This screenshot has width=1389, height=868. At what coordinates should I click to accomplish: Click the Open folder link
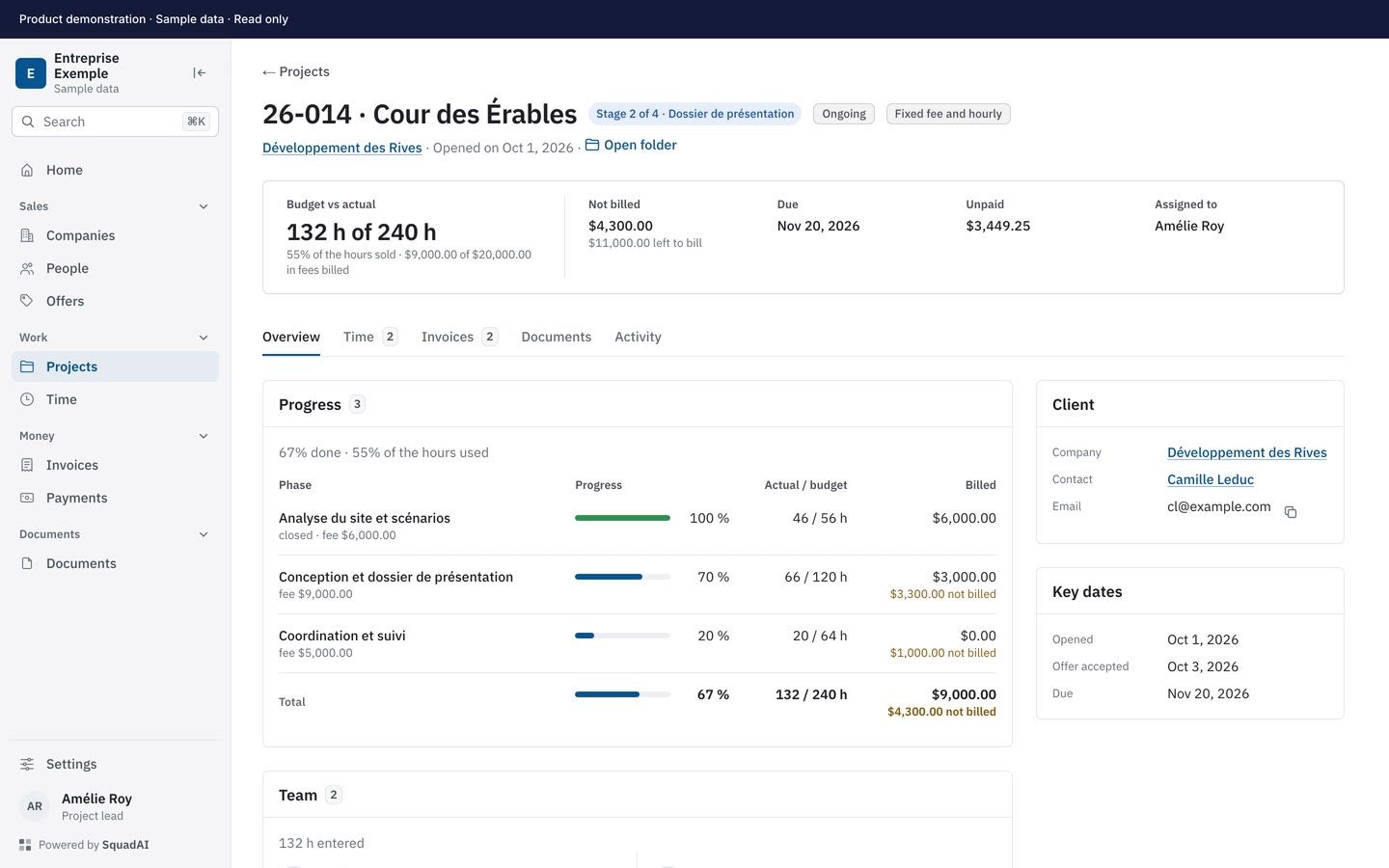pyautogui.click(x=631, y=145)
